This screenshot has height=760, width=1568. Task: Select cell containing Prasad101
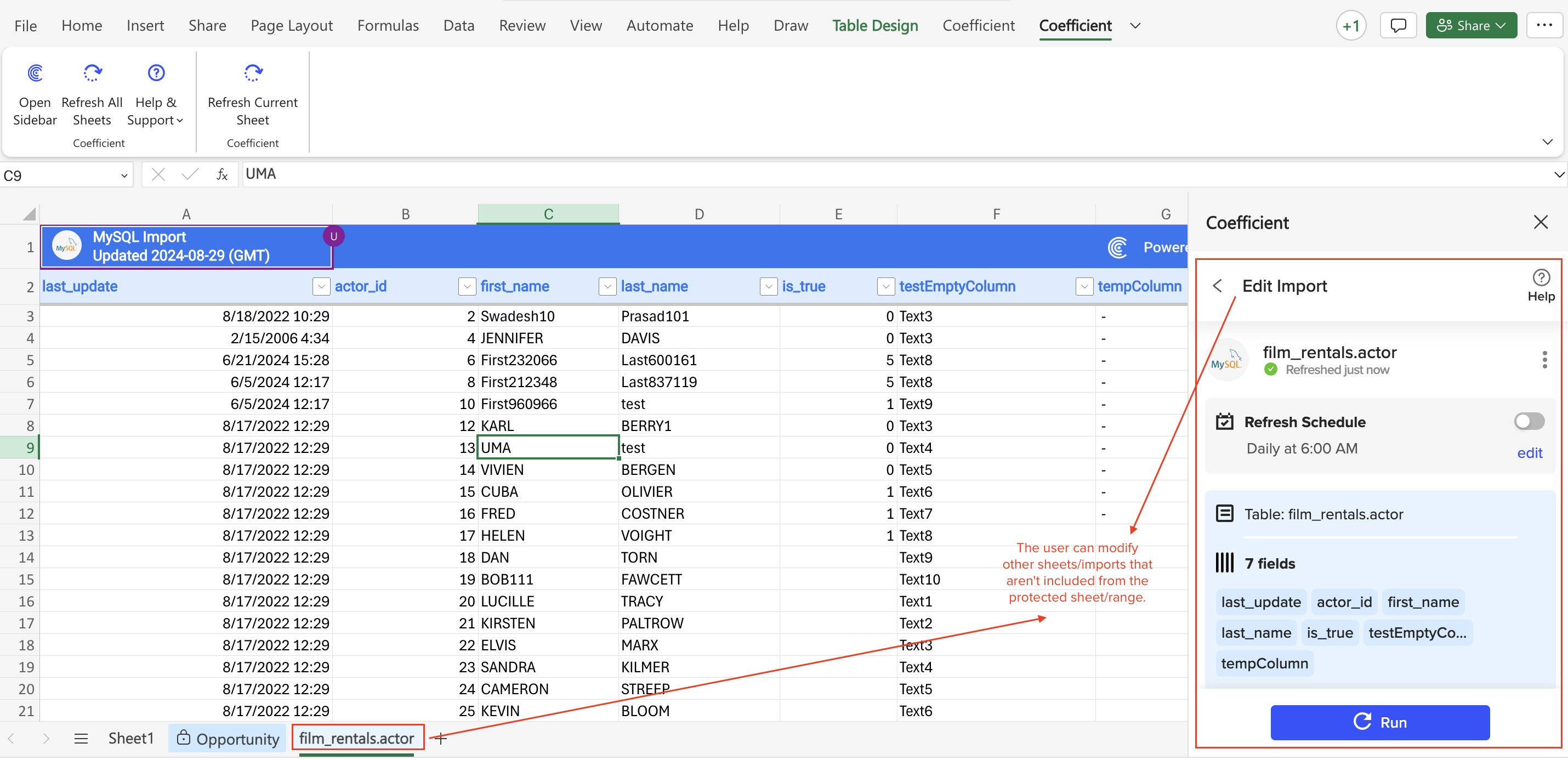pos(699,316)
